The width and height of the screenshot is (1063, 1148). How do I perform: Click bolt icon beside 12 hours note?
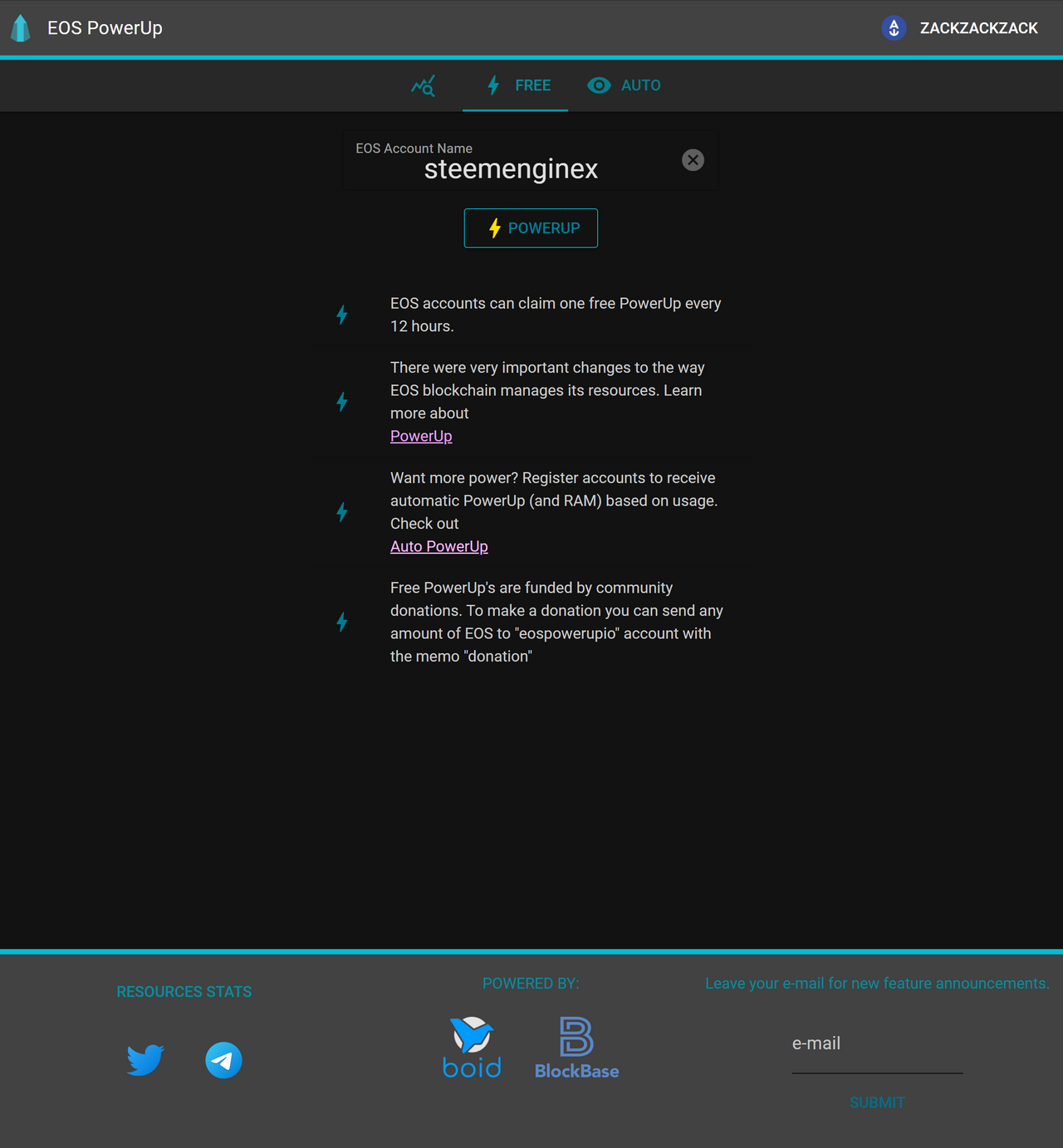pyautogui.click(x=342, y=315)
